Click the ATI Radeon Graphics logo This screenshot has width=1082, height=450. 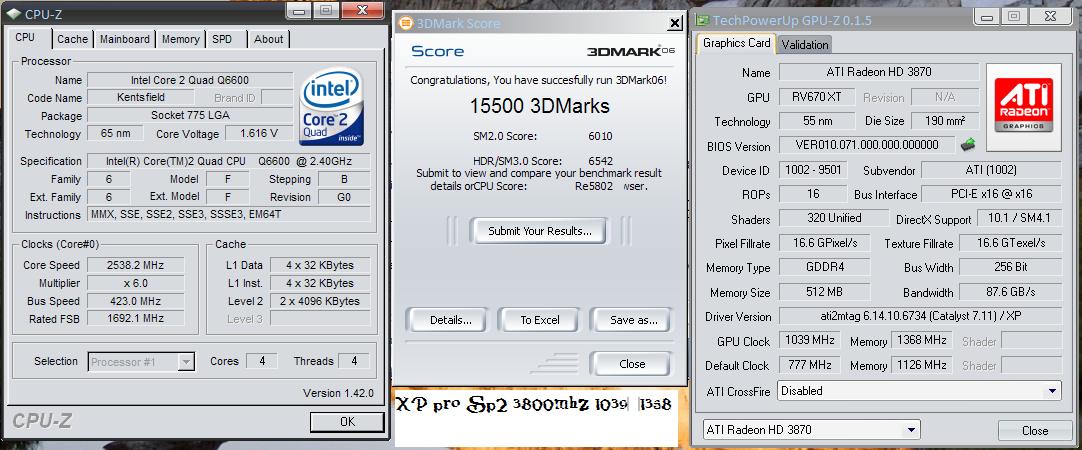[1023, 106]
